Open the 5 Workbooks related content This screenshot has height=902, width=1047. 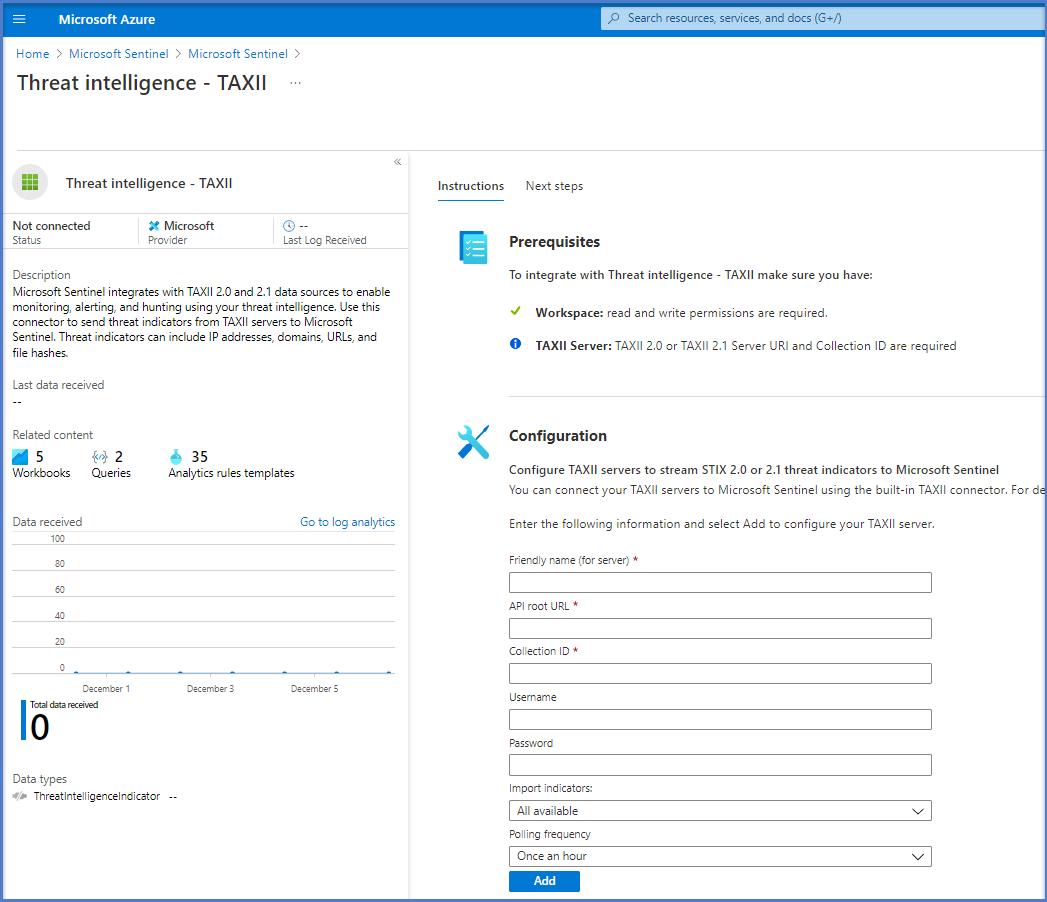(x=41, y=464)
